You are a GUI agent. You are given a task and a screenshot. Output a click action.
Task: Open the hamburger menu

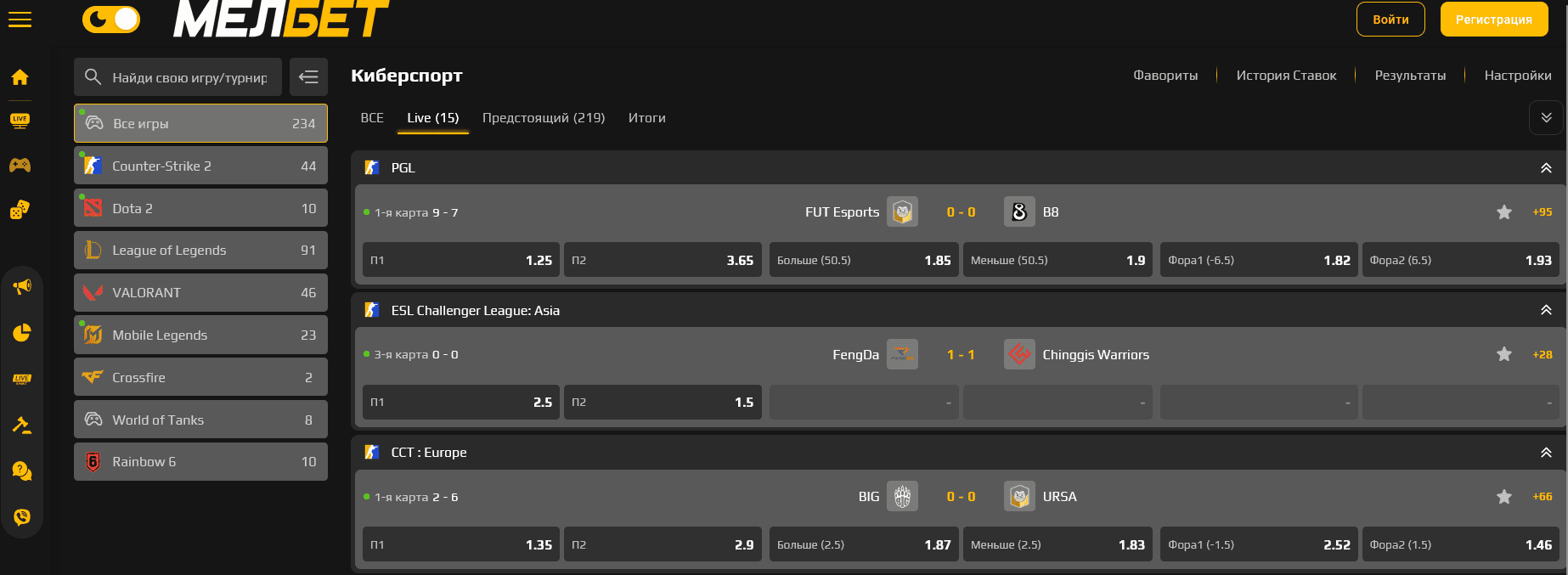20,20
